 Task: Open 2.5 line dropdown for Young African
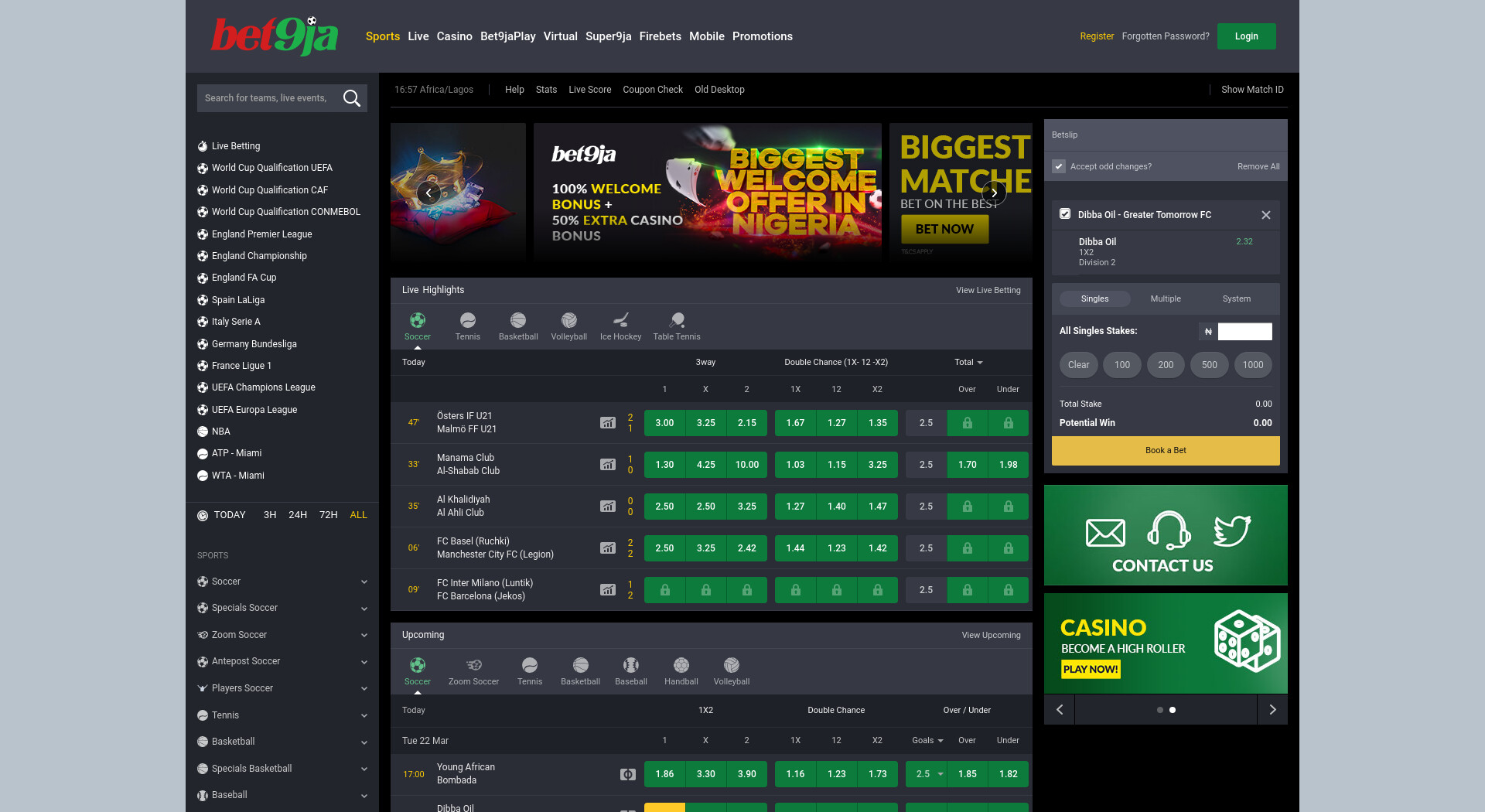click(x=927, y=774)
